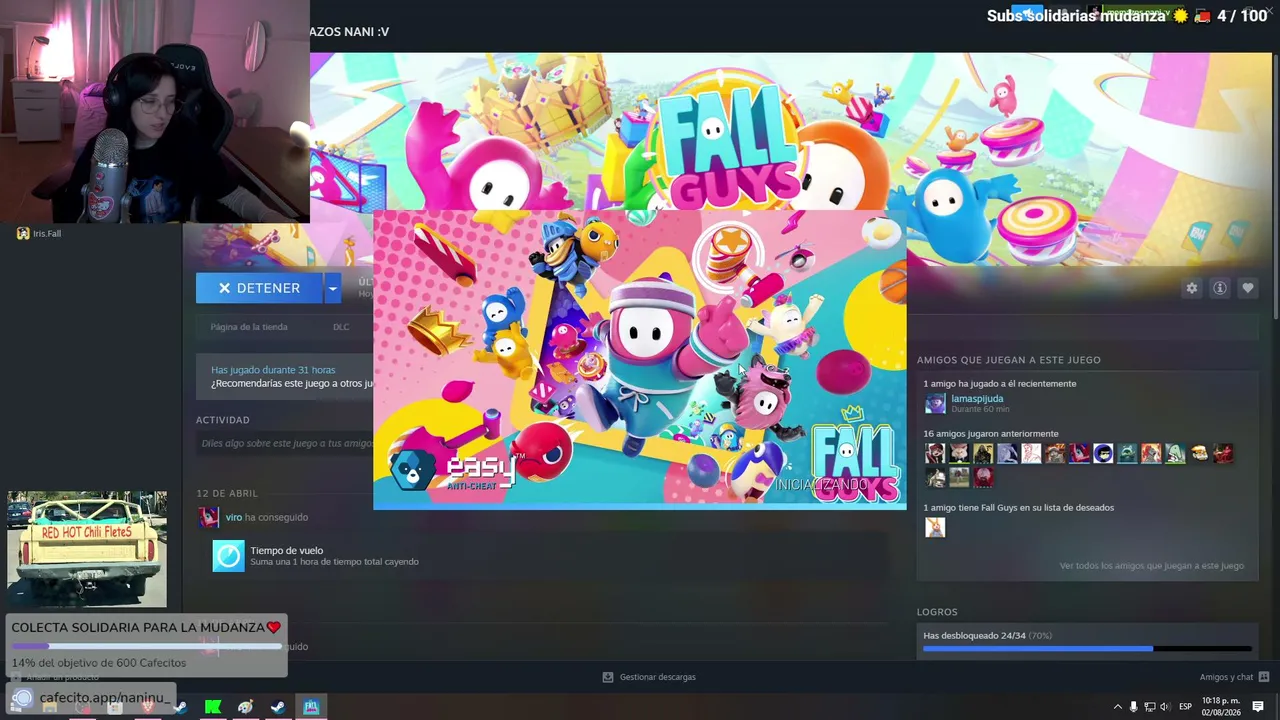Show hidden system tray icons chevron

[x=1117, y=707]
